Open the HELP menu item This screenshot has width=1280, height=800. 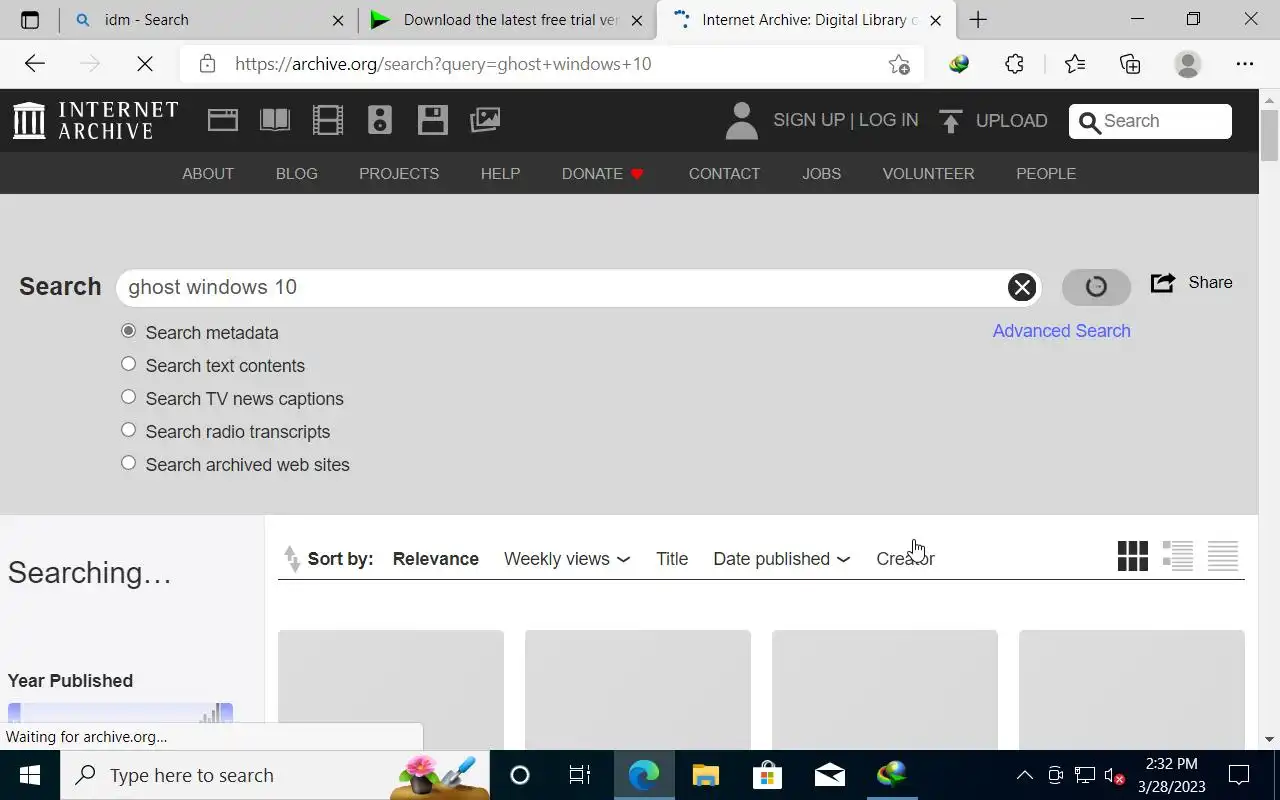500,173
